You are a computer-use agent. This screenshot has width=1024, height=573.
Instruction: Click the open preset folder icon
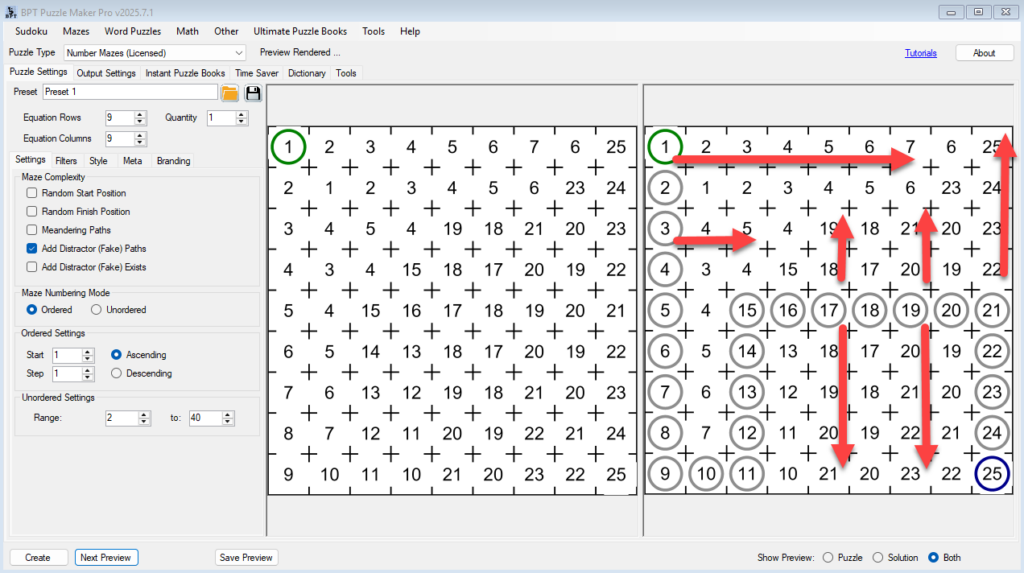tap(230, 93)
